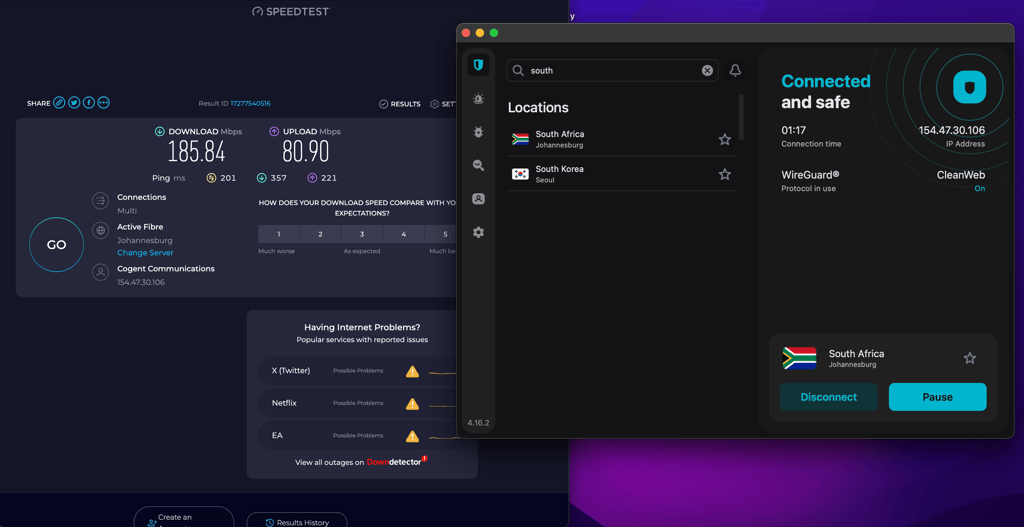Click X (Twitter) warning triangle icon
The width and height of the screenshot is (1024, 527).
point(412,372)
